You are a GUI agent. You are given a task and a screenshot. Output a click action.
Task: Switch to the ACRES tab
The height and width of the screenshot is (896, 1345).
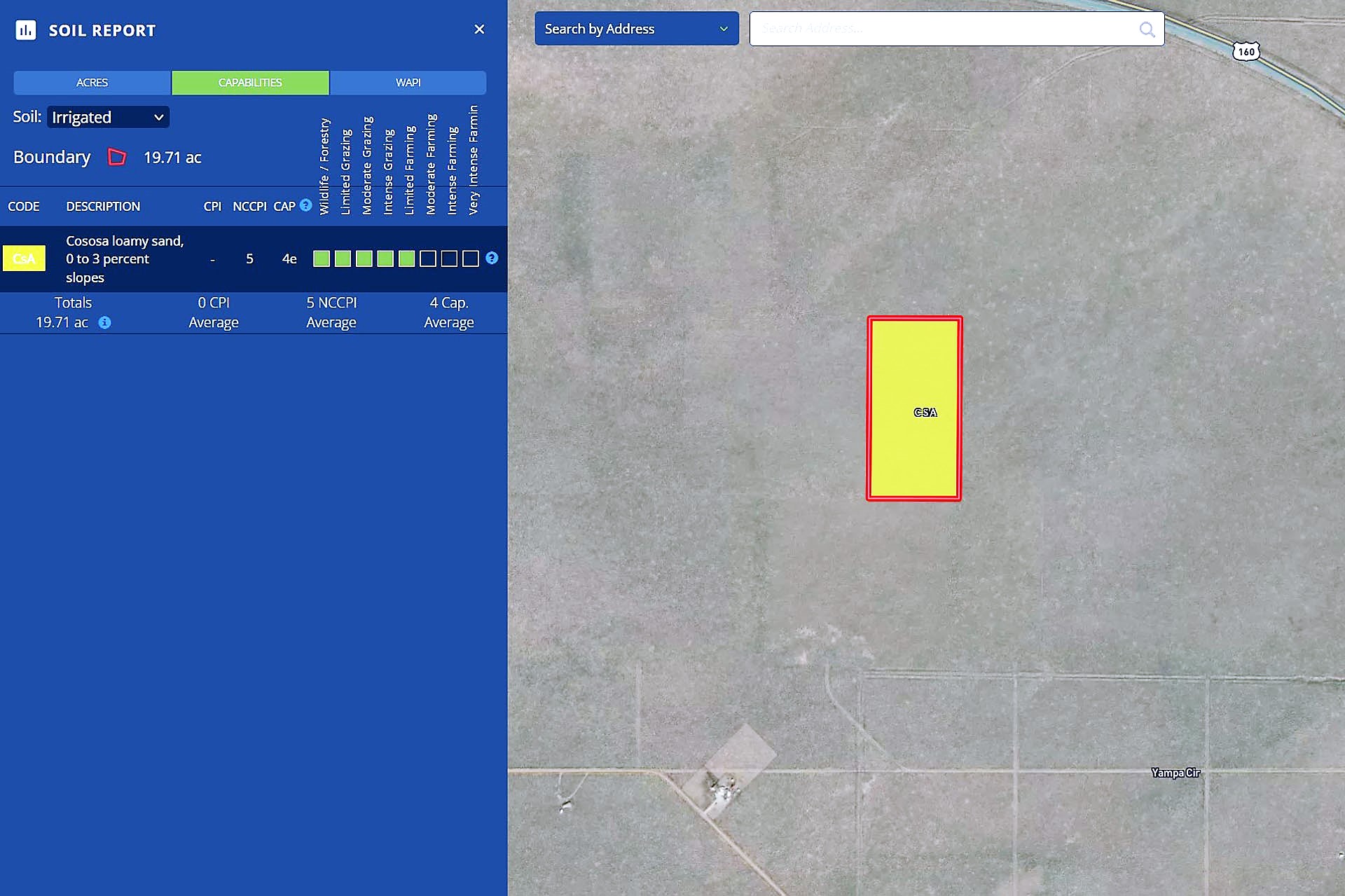(x=92, y=83)
